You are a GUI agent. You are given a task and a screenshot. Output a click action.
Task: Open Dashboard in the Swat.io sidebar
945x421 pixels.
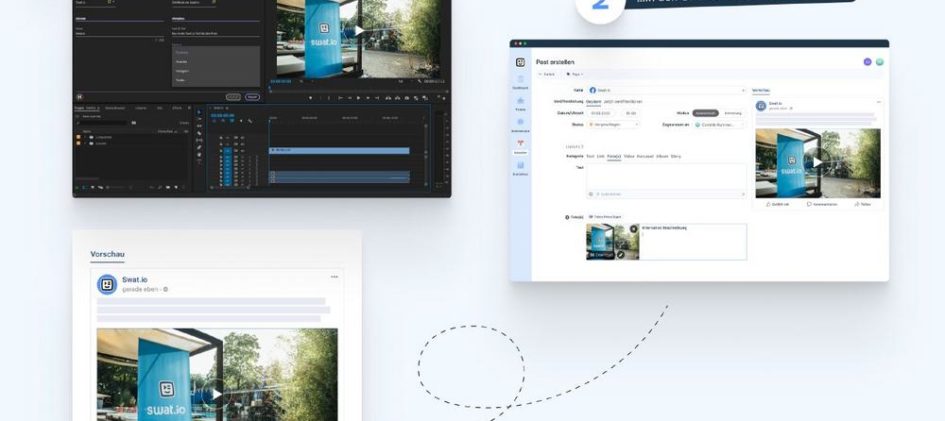click(x=521, y=83)
